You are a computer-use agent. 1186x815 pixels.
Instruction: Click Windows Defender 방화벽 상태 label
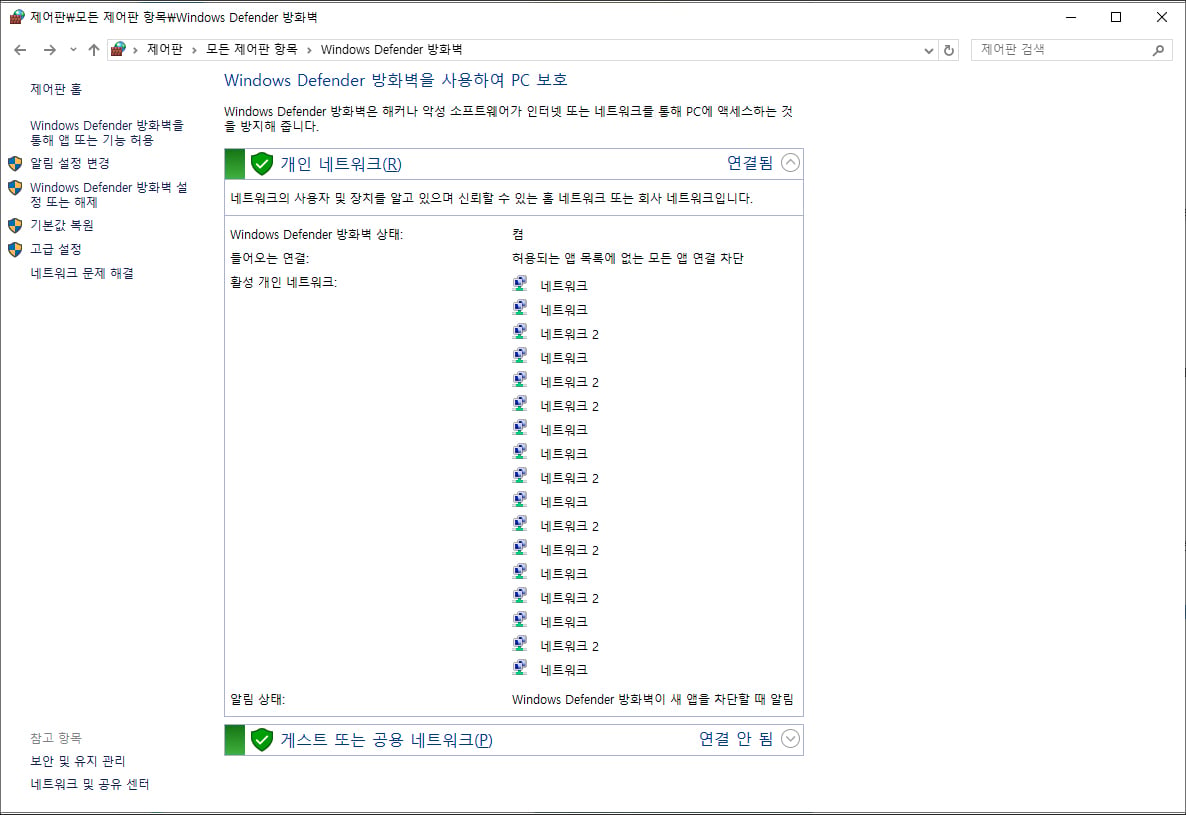316,234
